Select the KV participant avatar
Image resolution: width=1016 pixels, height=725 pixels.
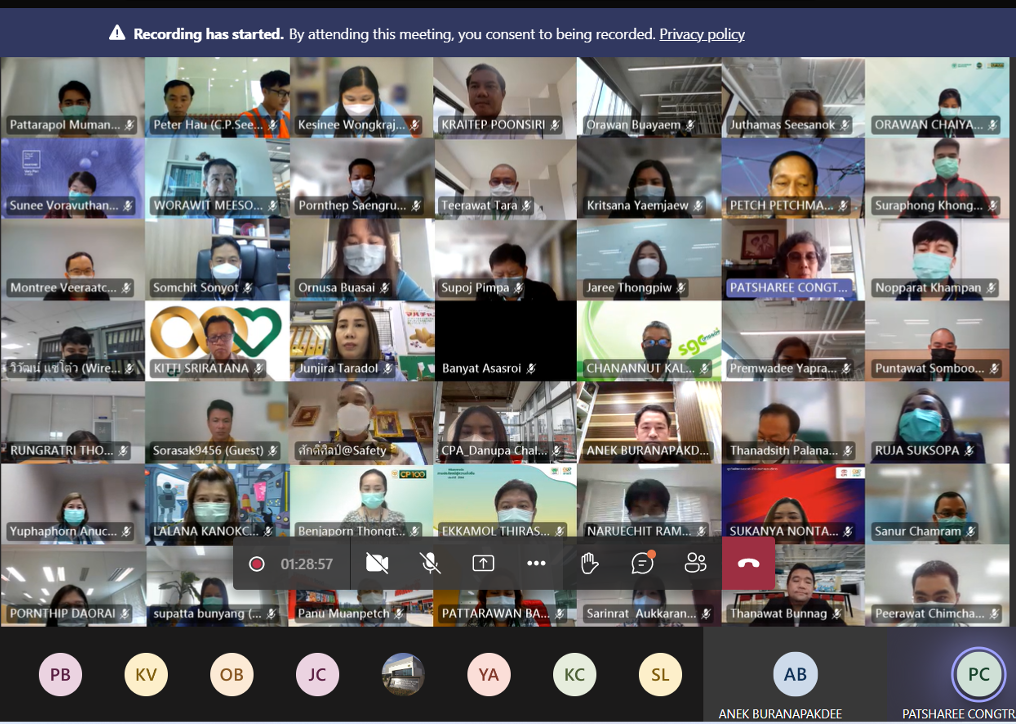(x=146, y=675)
